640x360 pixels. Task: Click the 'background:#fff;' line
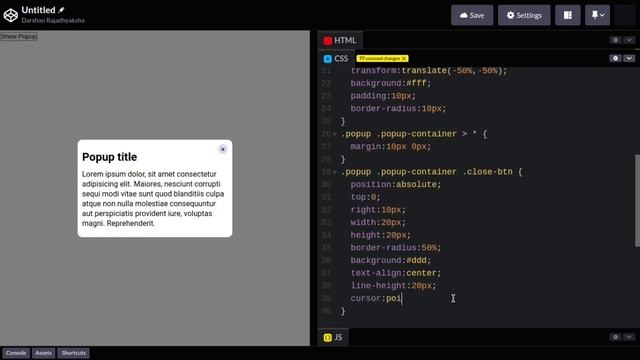(391, 83)
